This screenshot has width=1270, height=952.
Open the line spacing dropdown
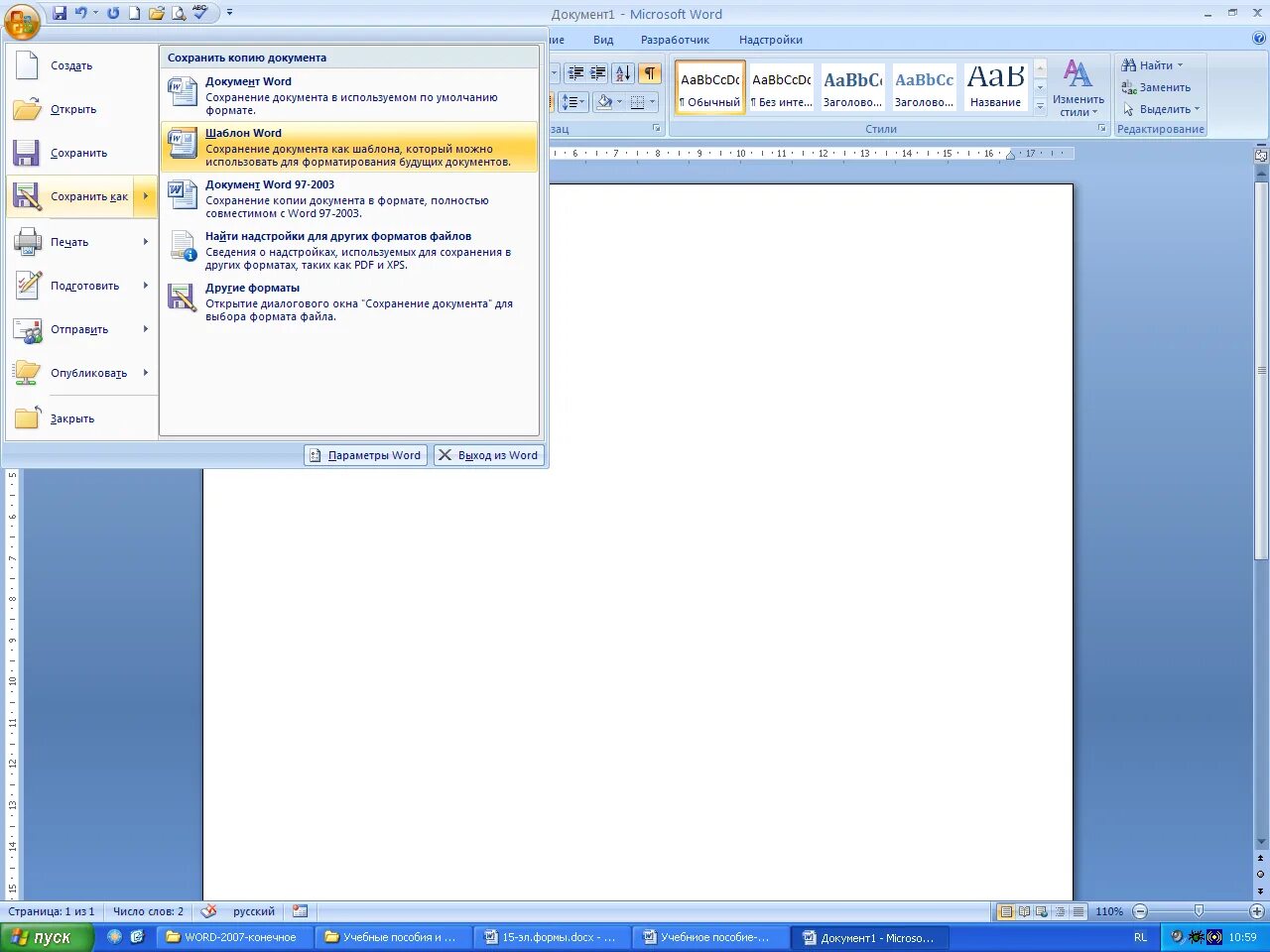point(574,101)
